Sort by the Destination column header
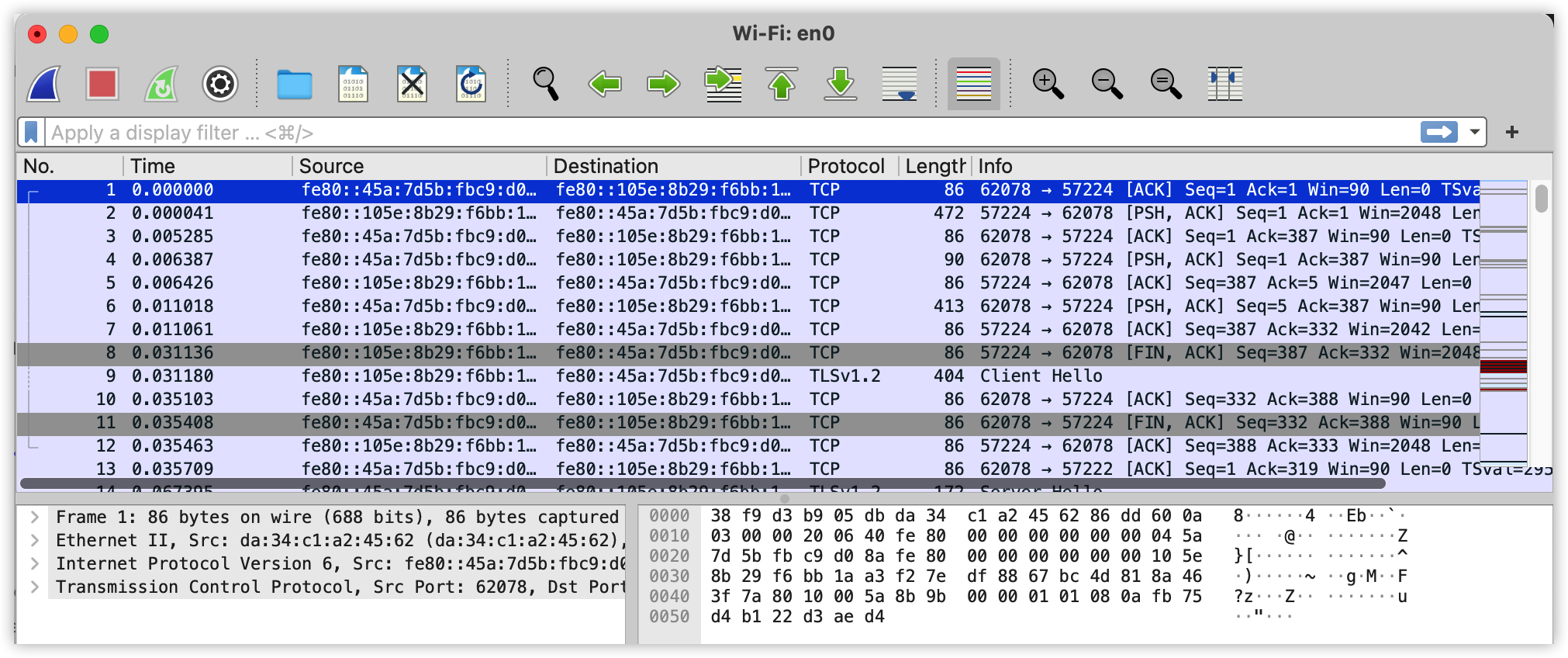Viewport: 1568px width, 658px height. pyautogui.click(x=674, y=166)
